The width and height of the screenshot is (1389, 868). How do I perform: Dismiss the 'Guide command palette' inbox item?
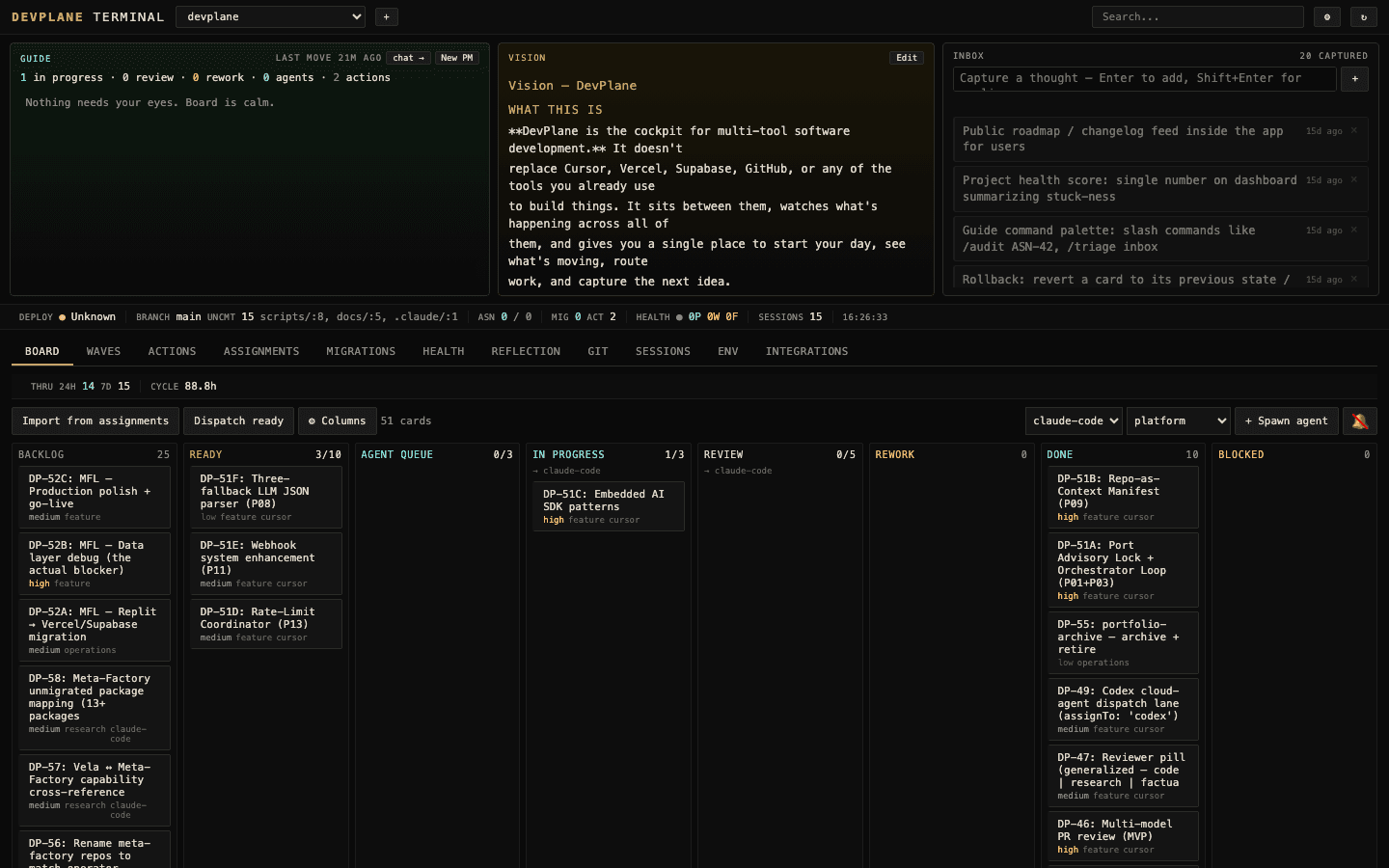click(1354, 230)
